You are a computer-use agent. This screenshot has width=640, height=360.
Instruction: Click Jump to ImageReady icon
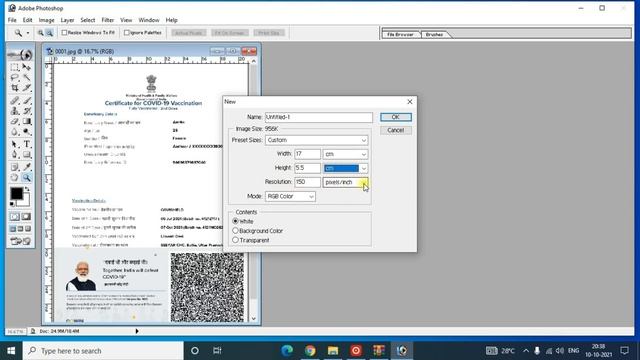(20, 241)
